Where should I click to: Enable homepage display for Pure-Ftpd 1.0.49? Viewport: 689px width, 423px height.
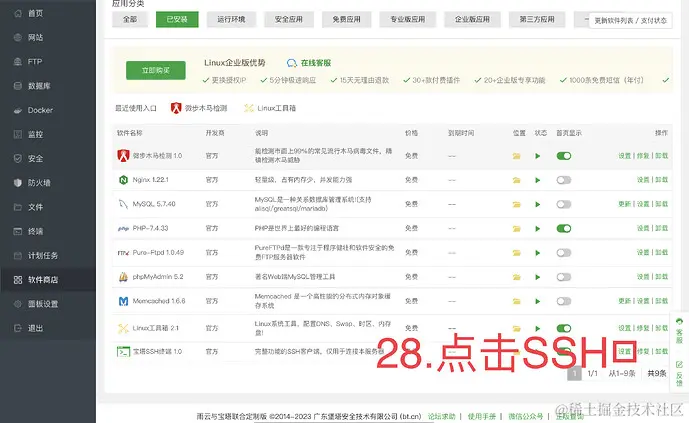coord(564,253)
